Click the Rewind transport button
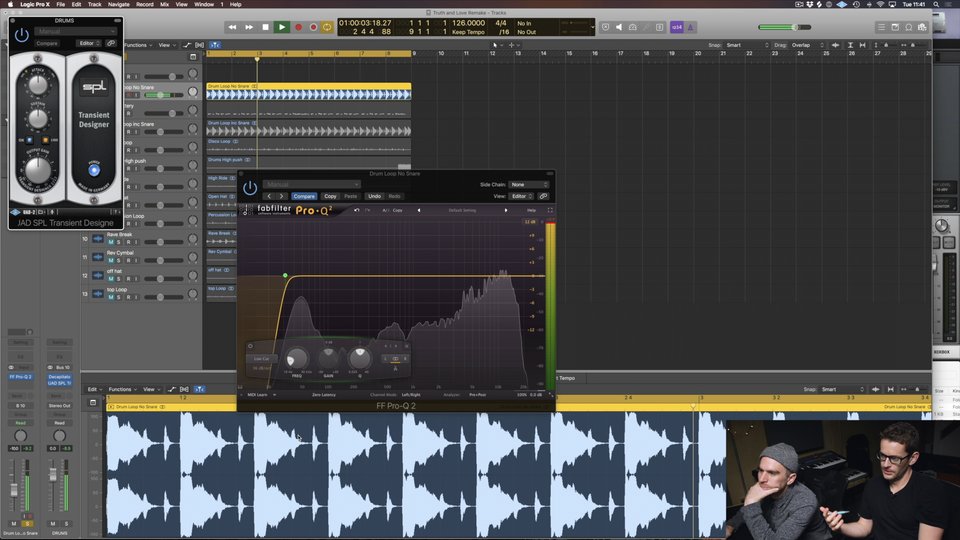 pyautogui.click(x=232, y=27)
